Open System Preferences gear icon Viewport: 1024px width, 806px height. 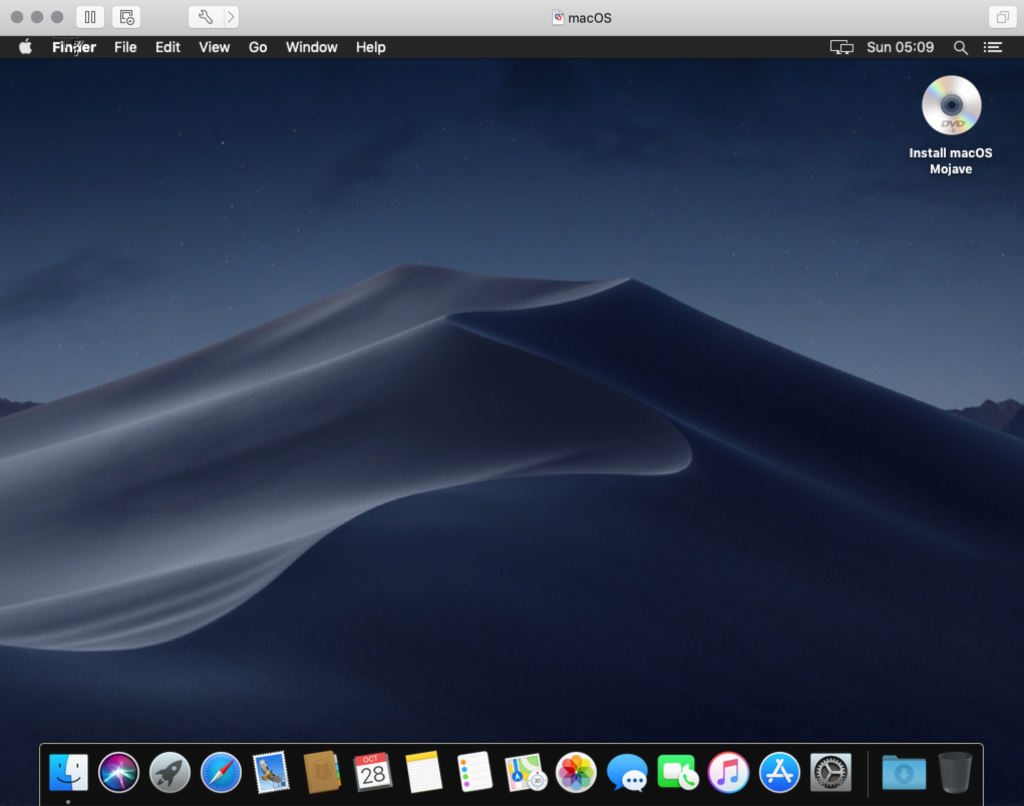coord(830,772)
